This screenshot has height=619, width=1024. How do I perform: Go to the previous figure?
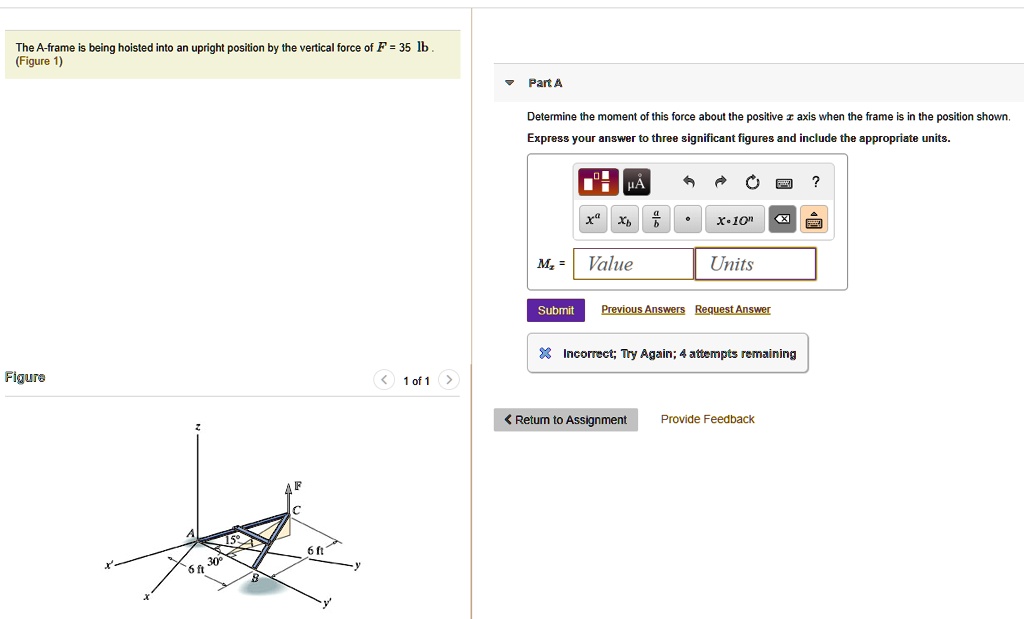384,380
